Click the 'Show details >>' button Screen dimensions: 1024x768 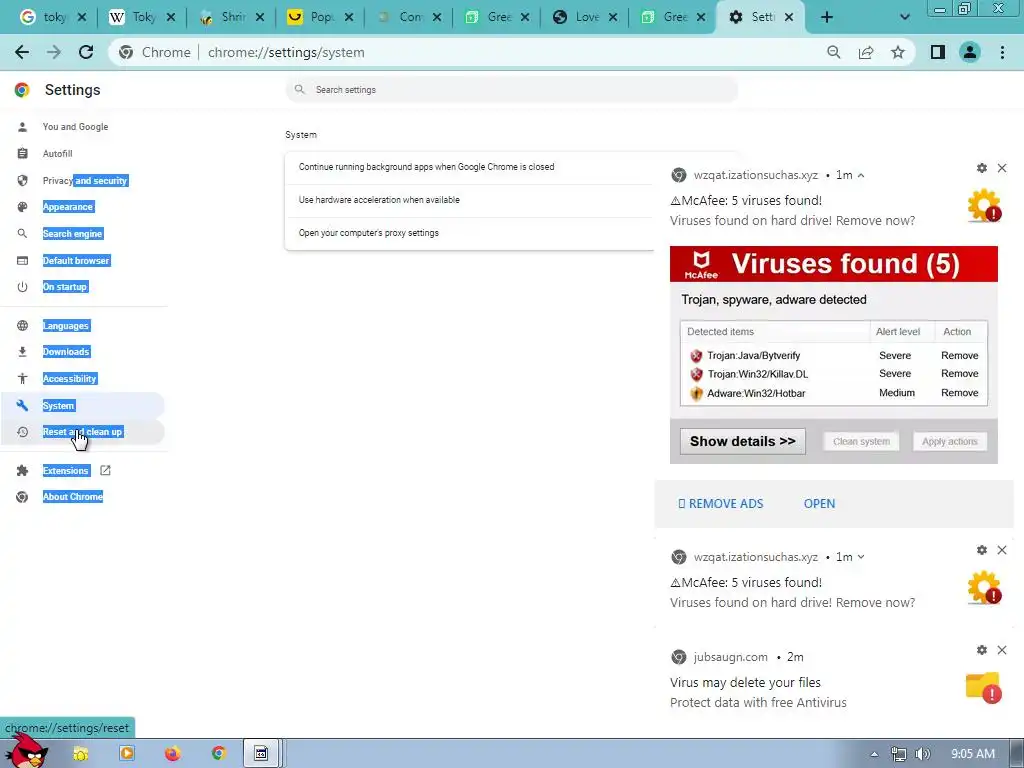point(743,441)
